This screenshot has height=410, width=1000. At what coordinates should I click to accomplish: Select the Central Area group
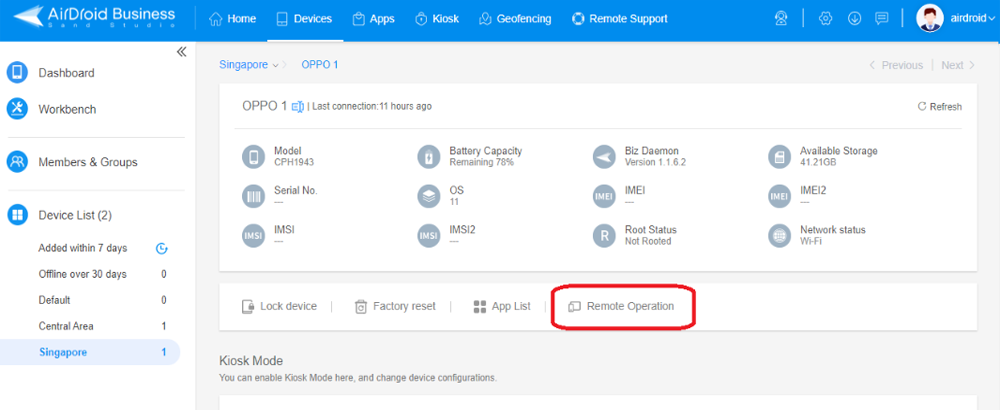click(x=66, y=326)
